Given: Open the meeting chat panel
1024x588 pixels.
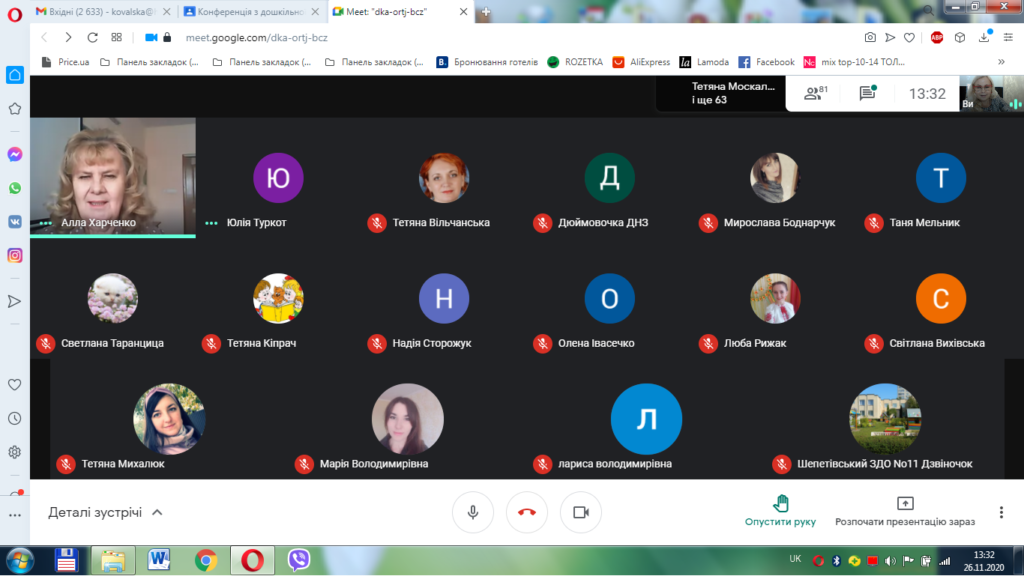Looking at the screenshot, I should click(867, 93).
